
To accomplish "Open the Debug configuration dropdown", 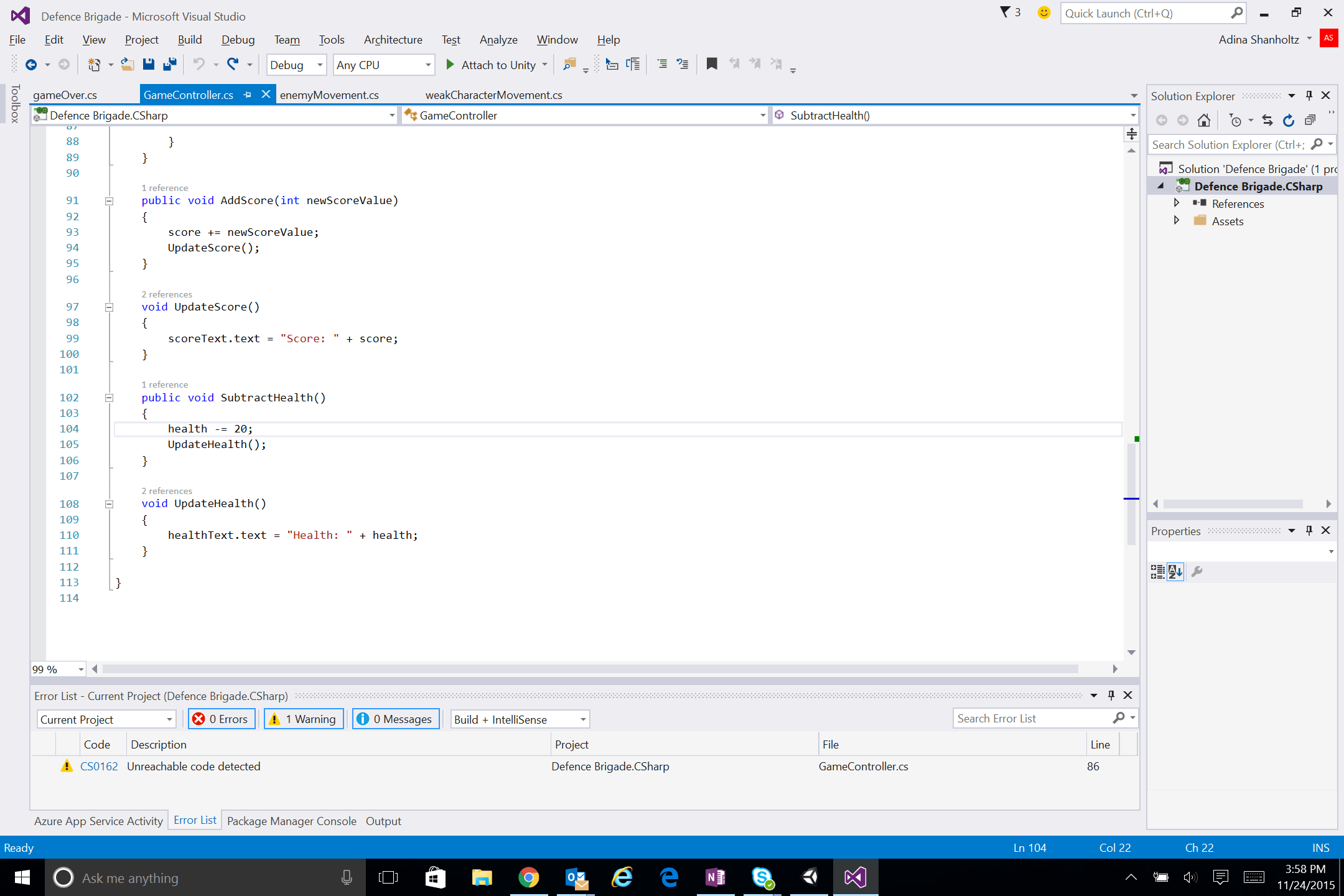I will point(296,65).
